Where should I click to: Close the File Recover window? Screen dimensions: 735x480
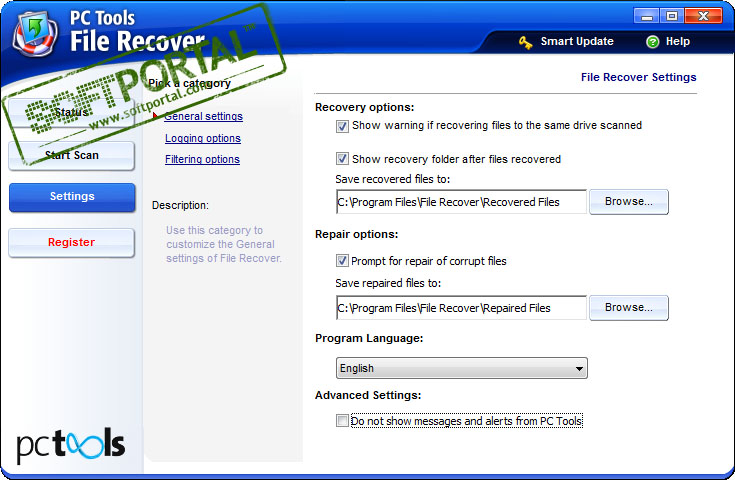coord(703,16)
